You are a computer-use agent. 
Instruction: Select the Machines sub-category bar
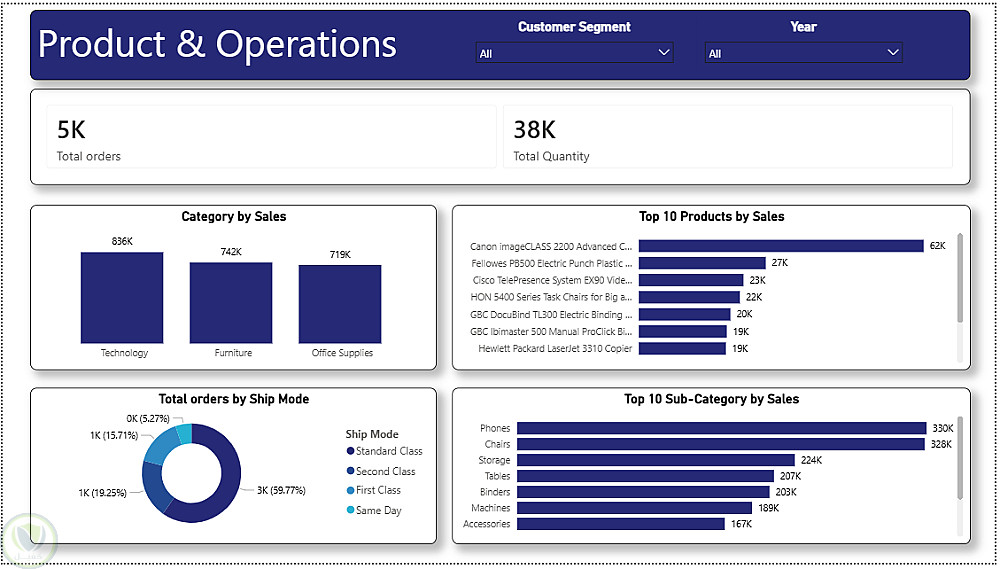point(635,508)
